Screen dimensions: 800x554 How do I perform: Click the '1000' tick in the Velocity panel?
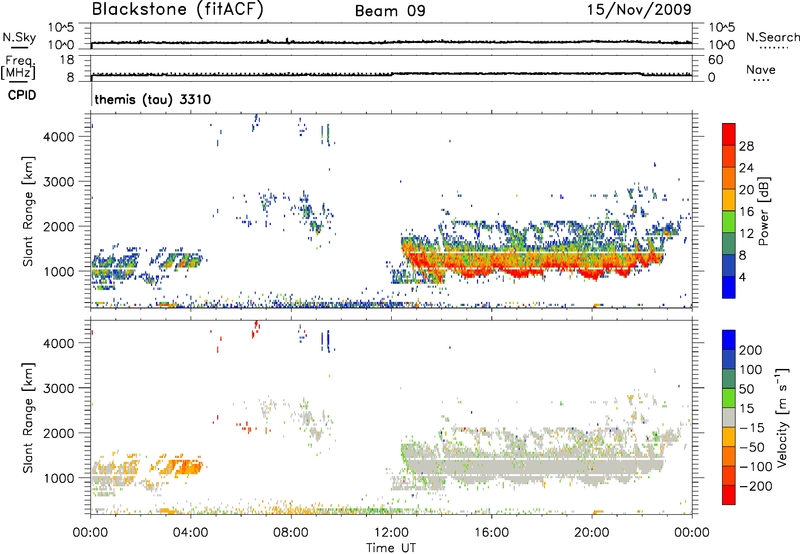click(x=58, y=478)
